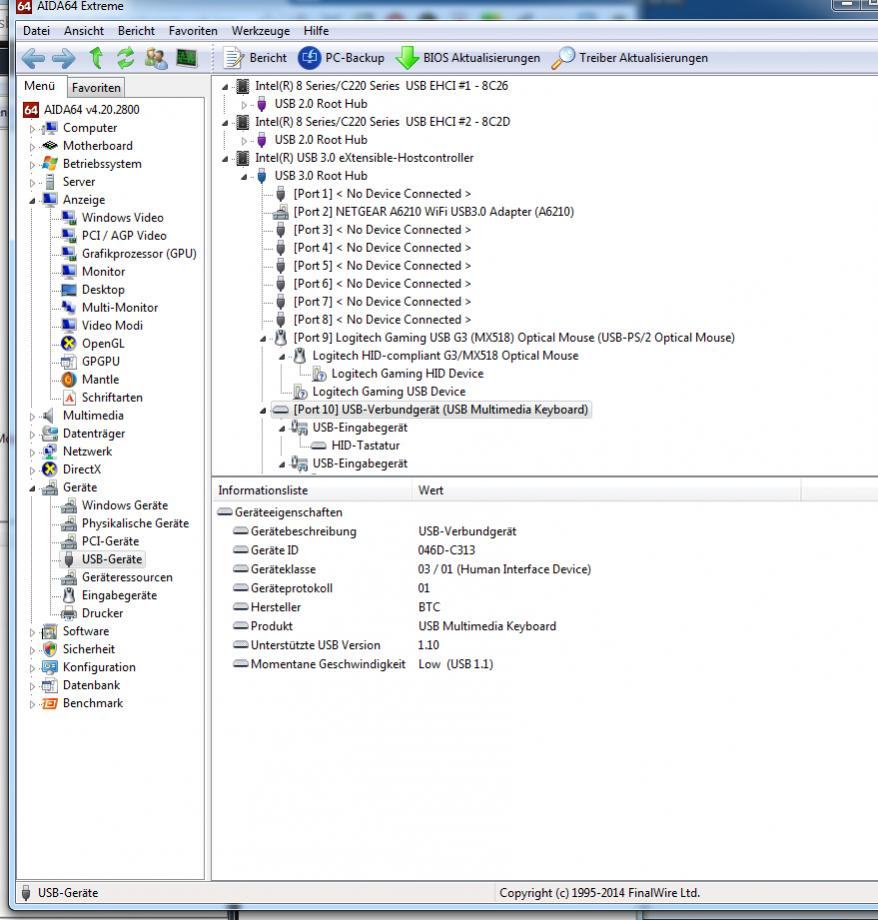Screen dimensions: 878x920
Task: Collapse the Port 10 USB-Verbundgerät node
Action: coord(263,411)
